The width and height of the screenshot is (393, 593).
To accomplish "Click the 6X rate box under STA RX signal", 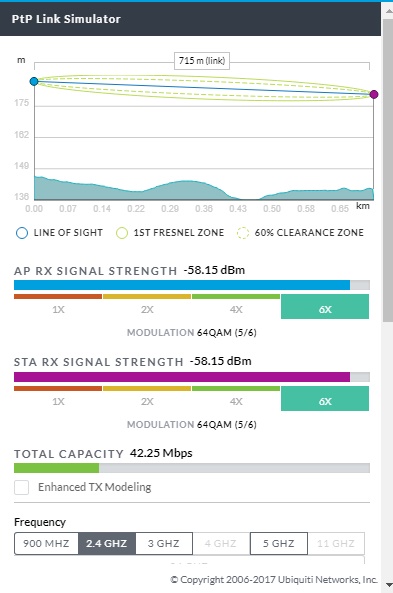I will (325, 399).
